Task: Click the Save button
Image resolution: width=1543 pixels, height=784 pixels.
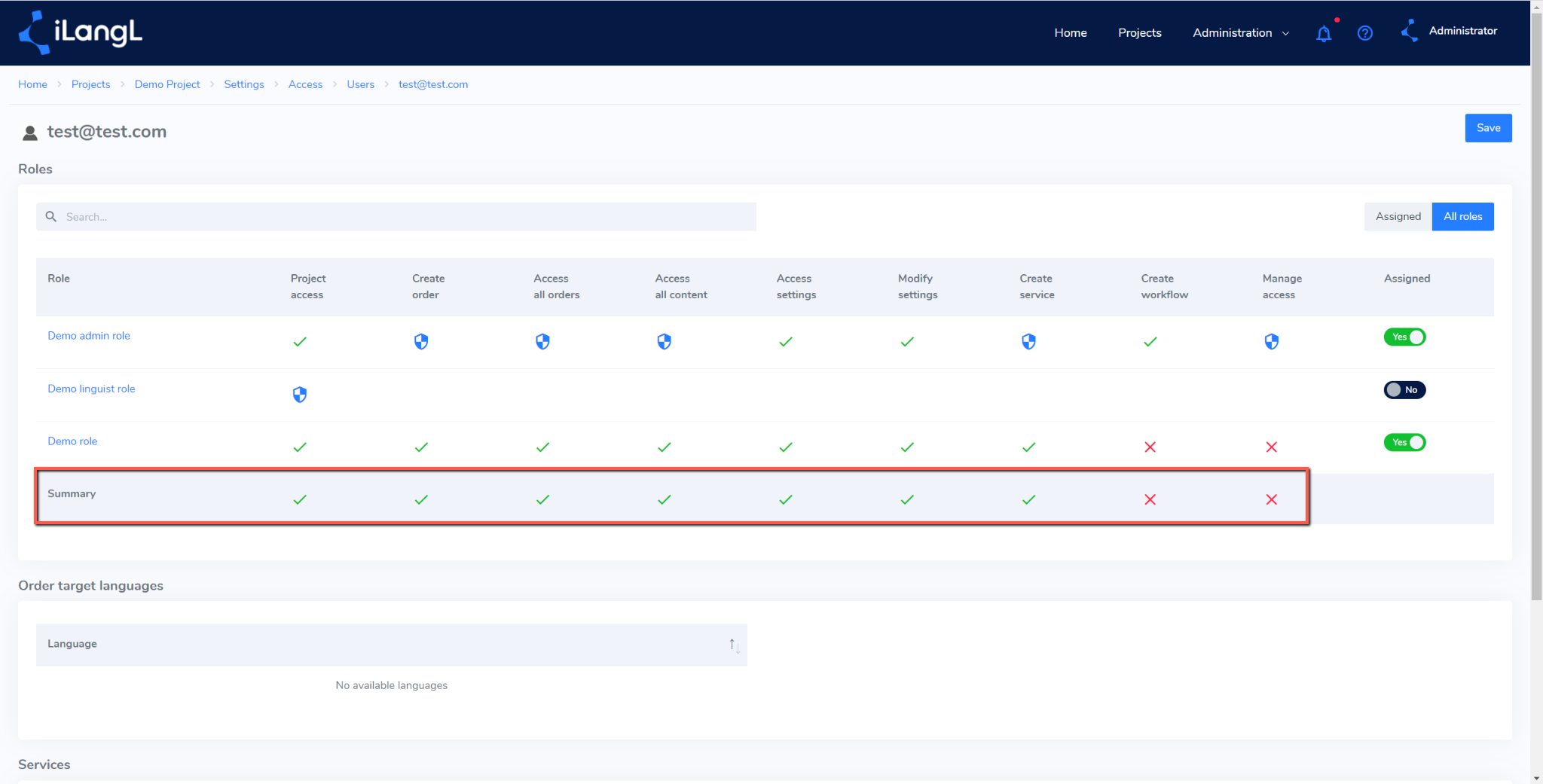Action: point(1488,128)
